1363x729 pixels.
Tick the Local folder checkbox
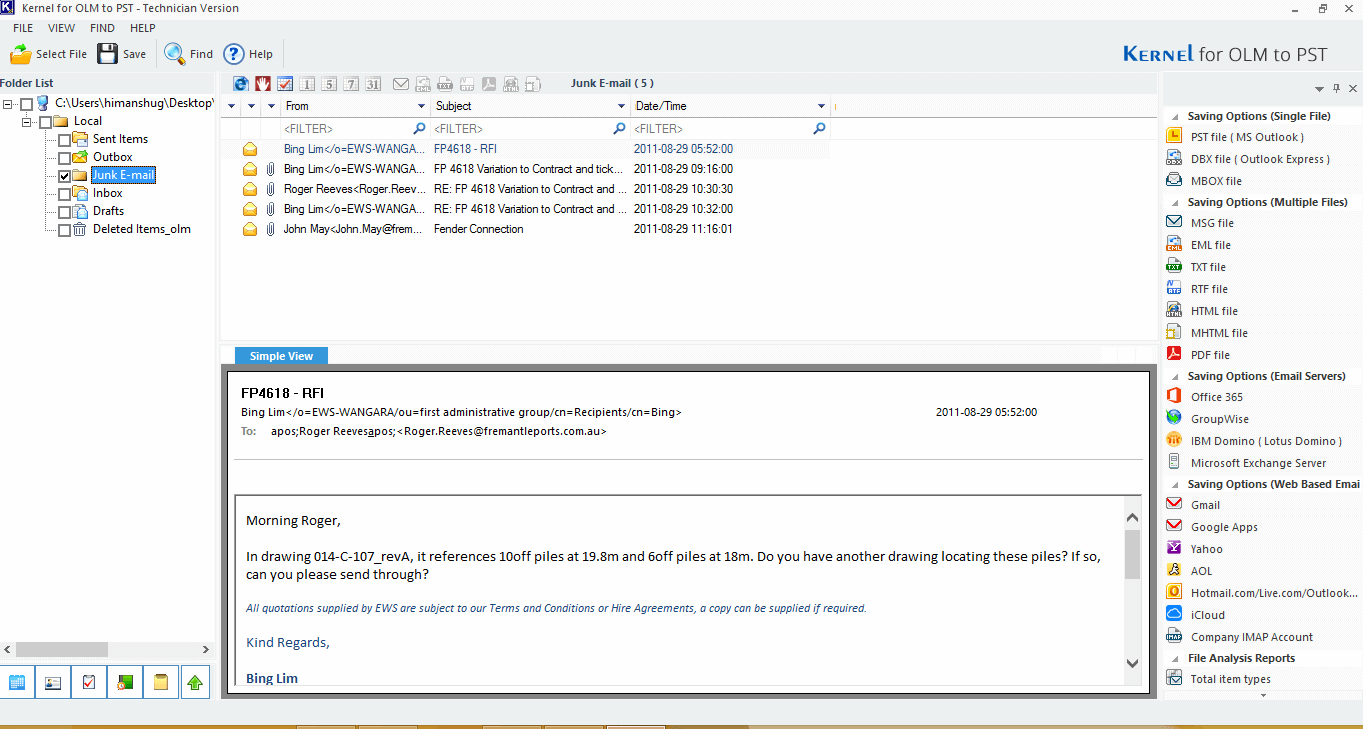[45, 122]
